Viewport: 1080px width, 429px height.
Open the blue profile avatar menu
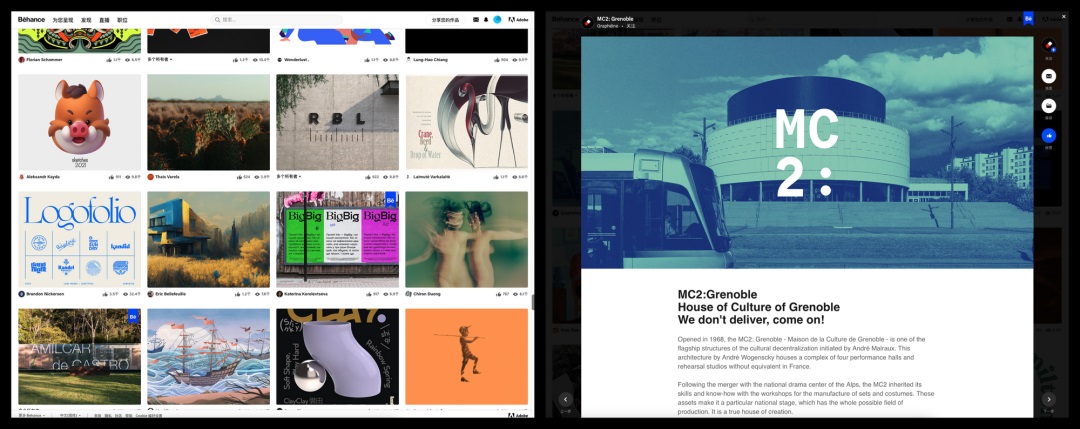pyautogui.click(x=497, y=20)
